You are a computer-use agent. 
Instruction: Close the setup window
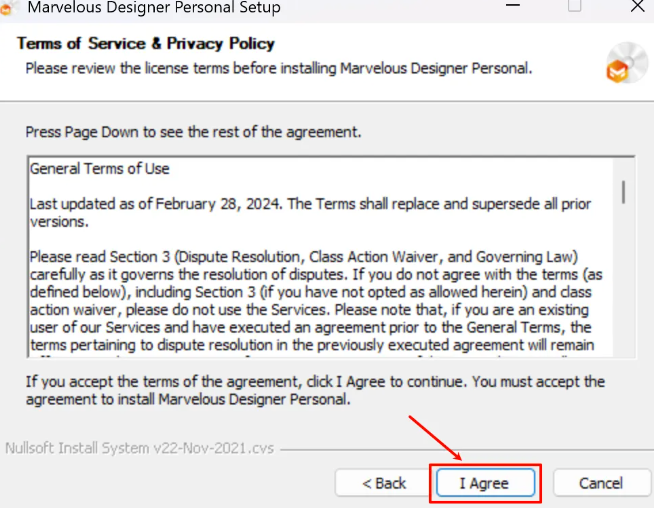click(636, 7)
